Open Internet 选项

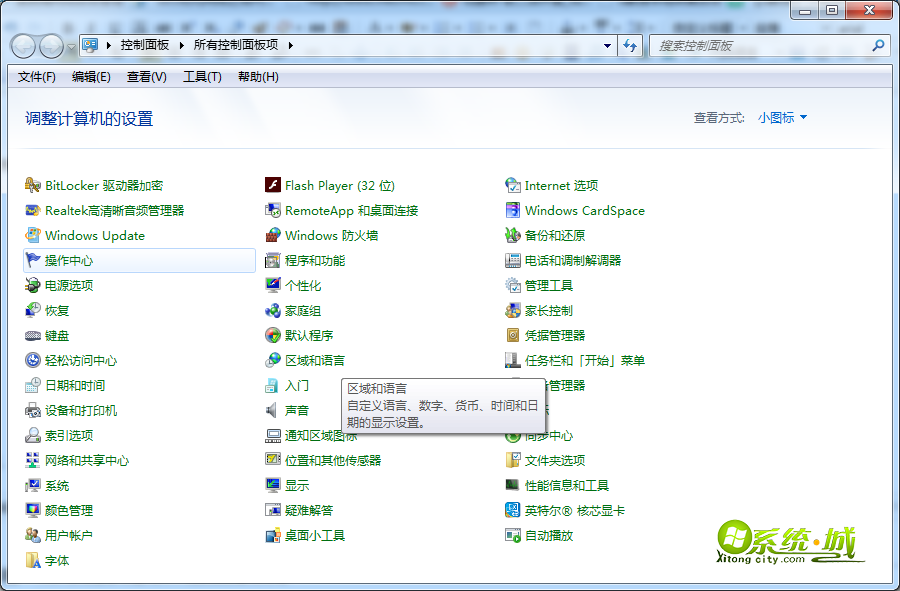(x=559, y=185)
